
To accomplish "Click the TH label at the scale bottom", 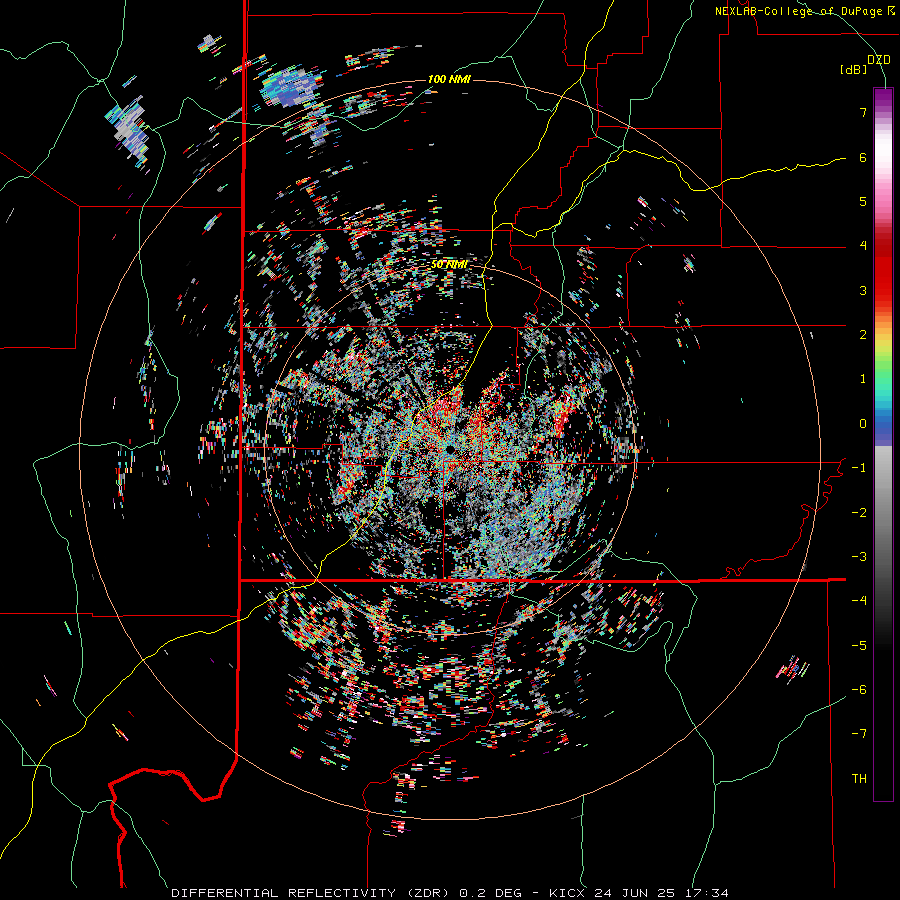I will (x=859, y=779).
